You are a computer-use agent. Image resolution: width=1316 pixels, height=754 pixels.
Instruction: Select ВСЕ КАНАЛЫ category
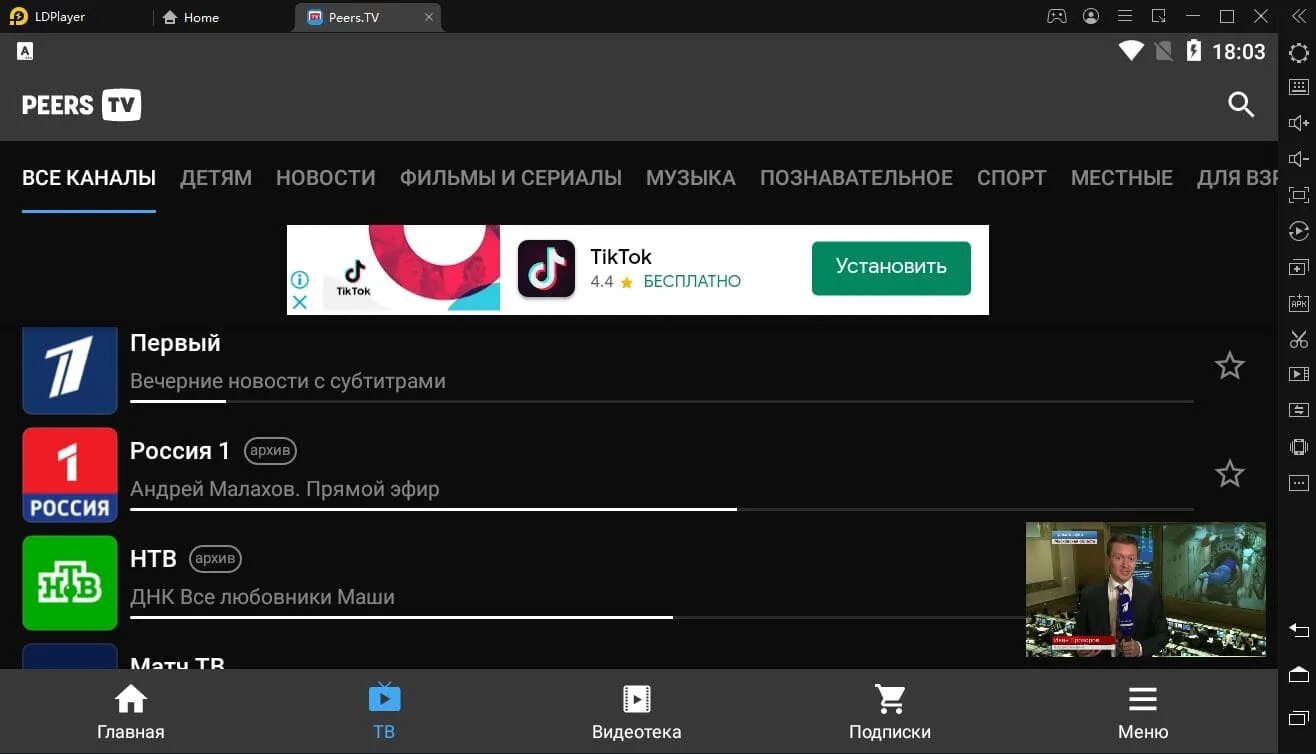(x=89, y=178)
